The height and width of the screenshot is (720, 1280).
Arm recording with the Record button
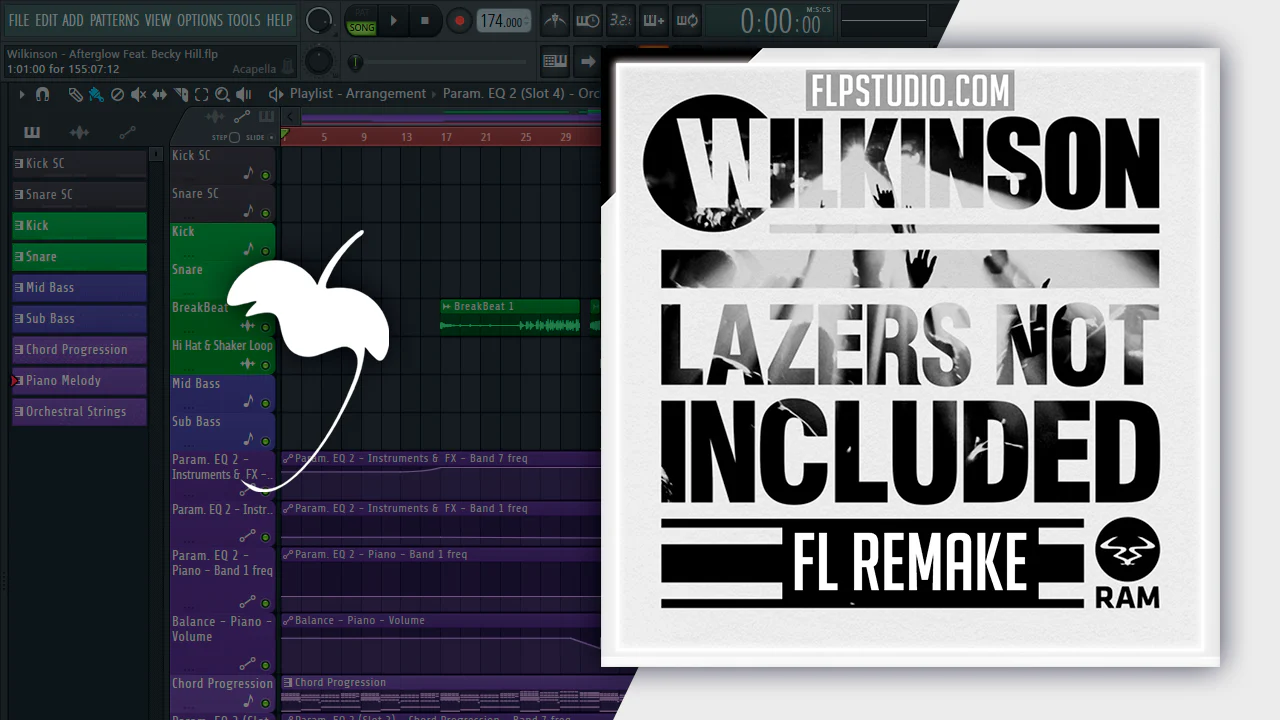point(459,21)
